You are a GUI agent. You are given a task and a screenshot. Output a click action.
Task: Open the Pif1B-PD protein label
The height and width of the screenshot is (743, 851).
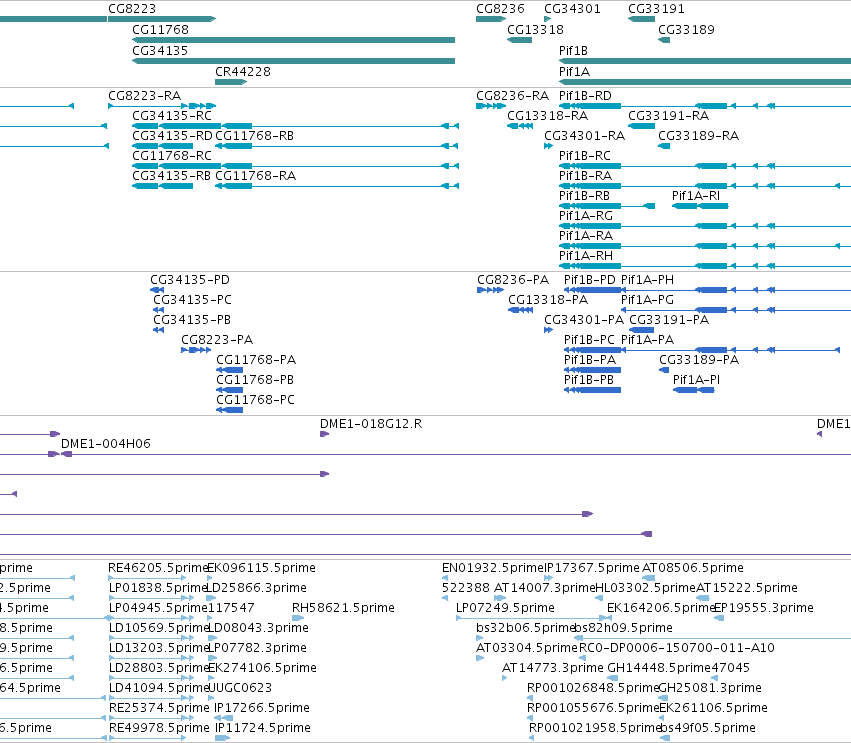[x=590, y=280]
